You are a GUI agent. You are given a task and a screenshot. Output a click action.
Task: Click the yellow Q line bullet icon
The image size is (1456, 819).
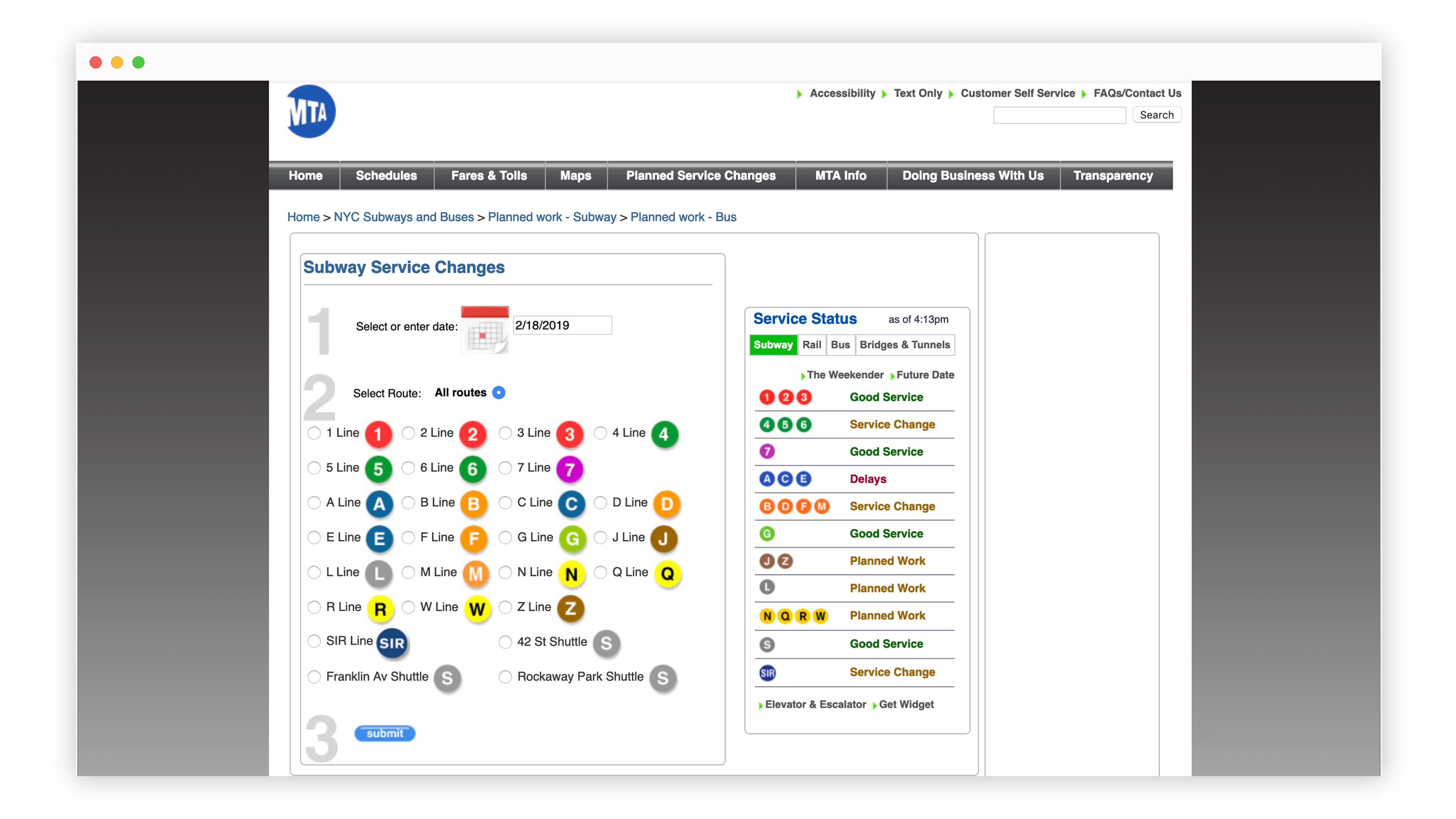667,574
